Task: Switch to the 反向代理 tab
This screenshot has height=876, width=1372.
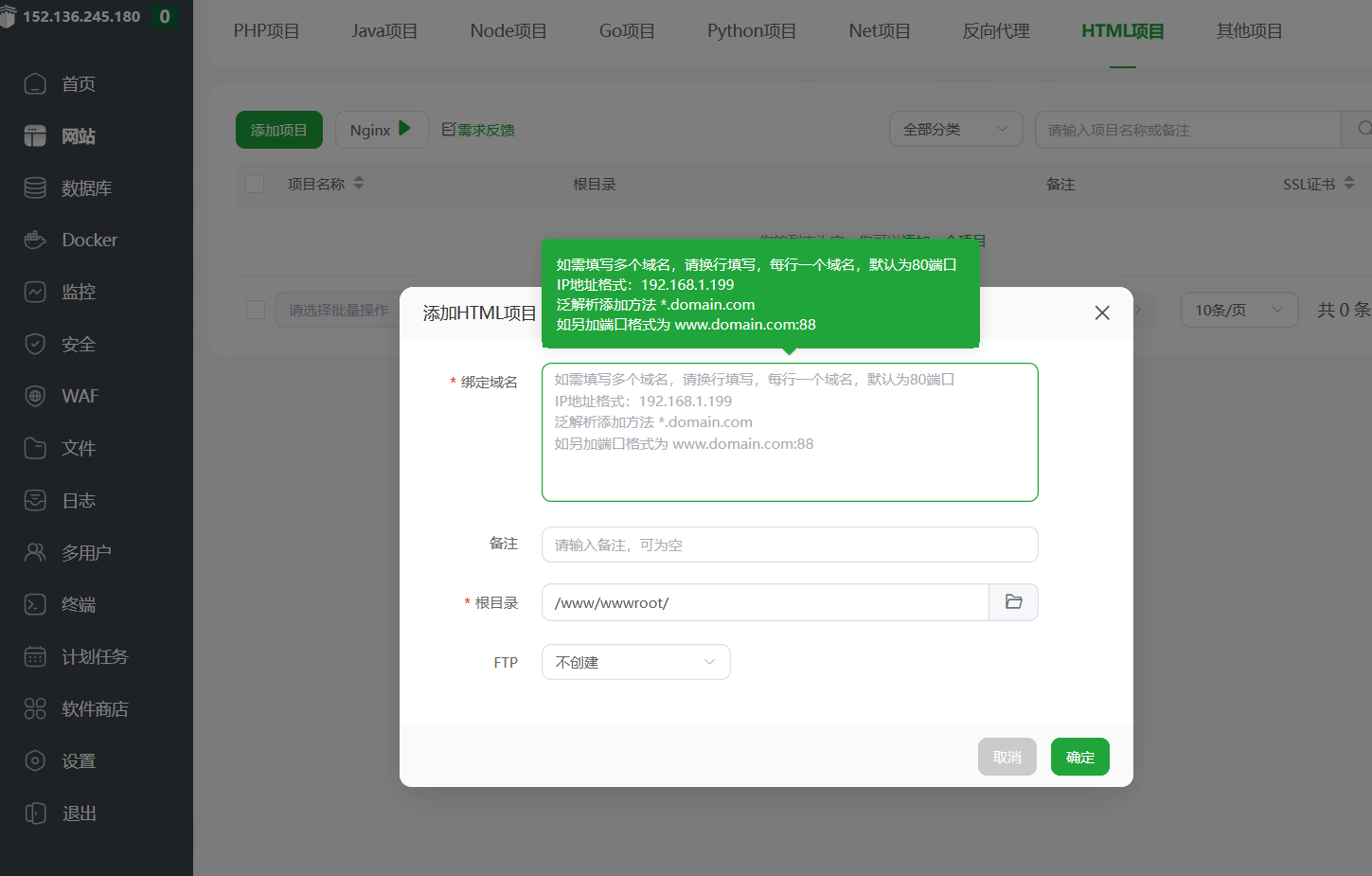Action: (x=995, y=31)
